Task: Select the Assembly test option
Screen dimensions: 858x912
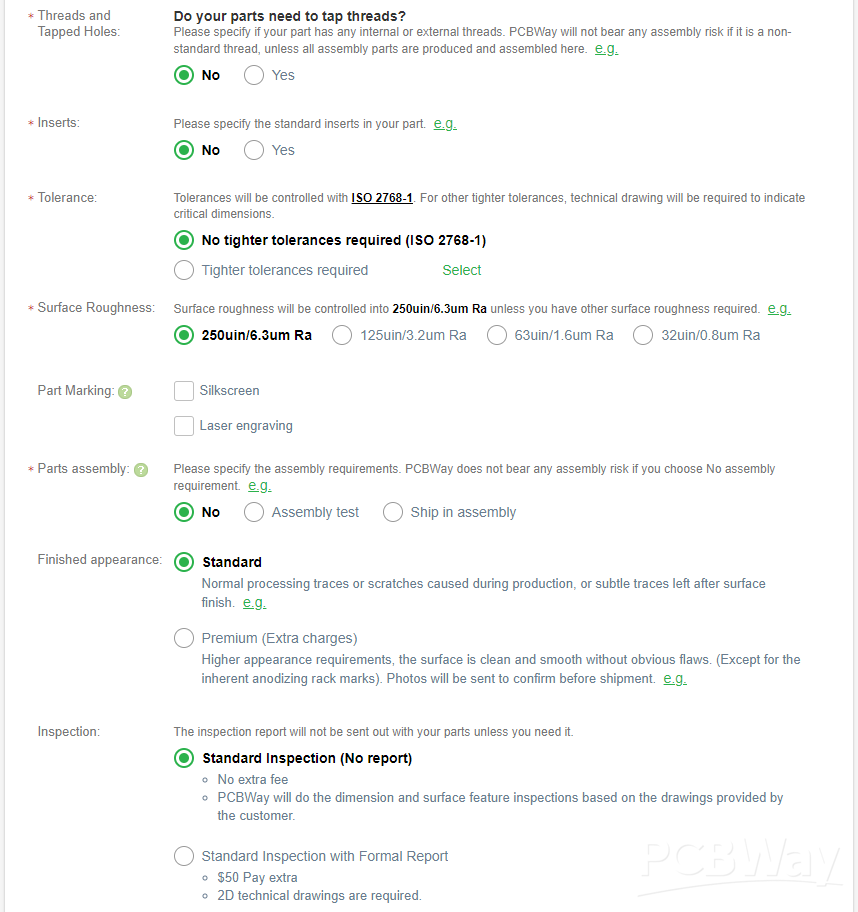Action: click(x=254, y=512)
